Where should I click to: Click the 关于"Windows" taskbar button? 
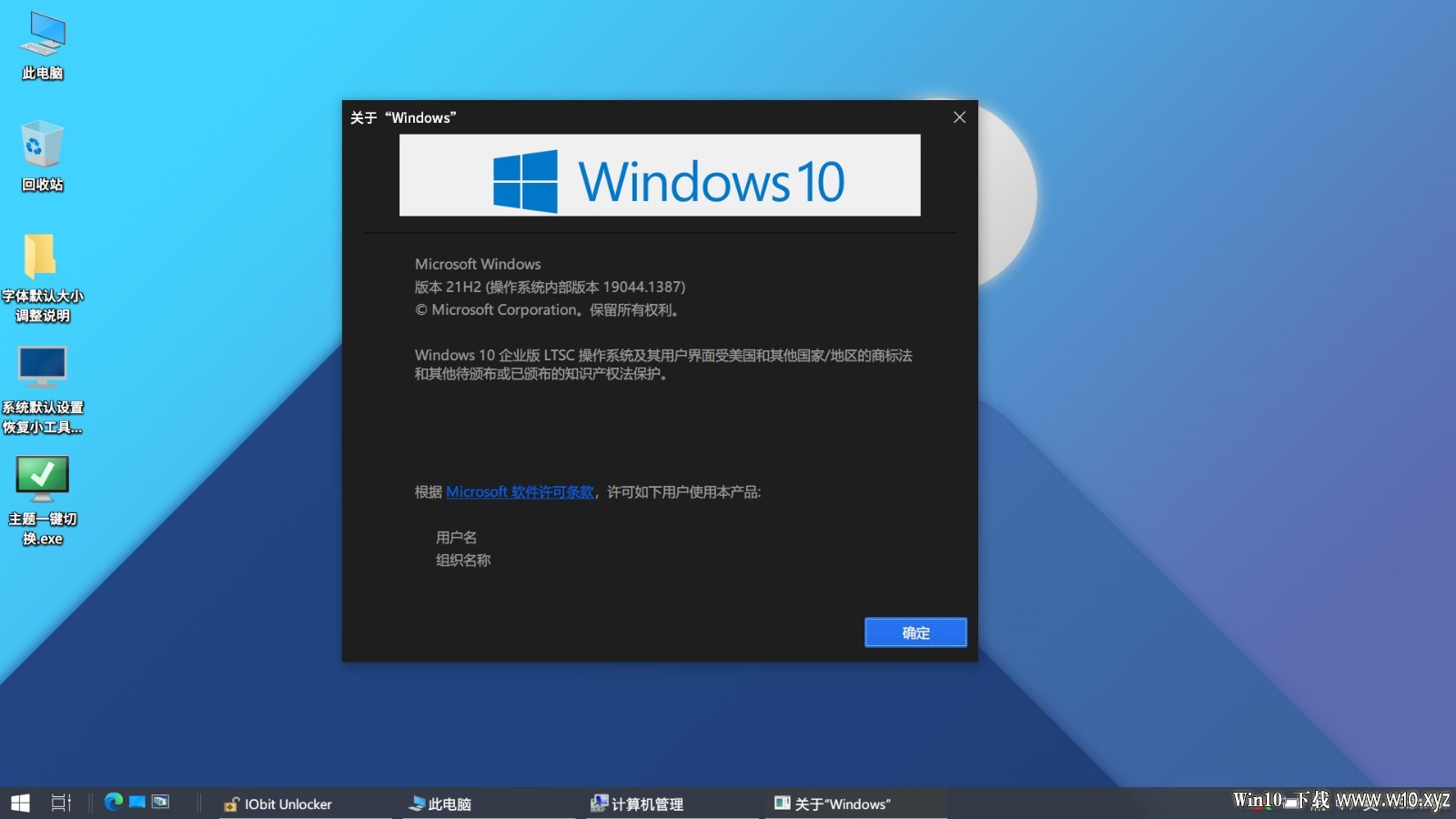856,804
